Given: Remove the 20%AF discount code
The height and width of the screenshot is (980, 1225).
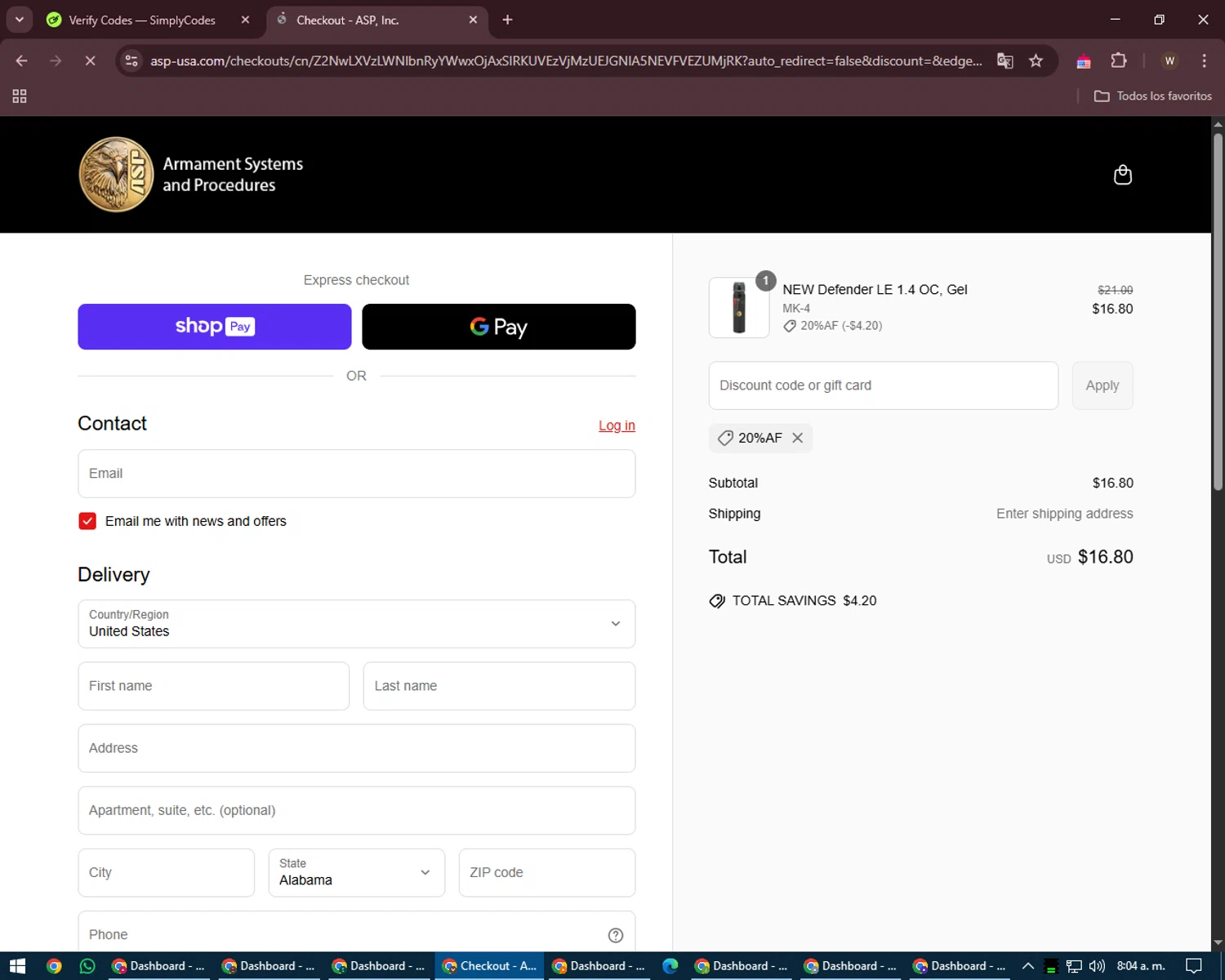Looking at the screenshot, I should coord(798,438).
